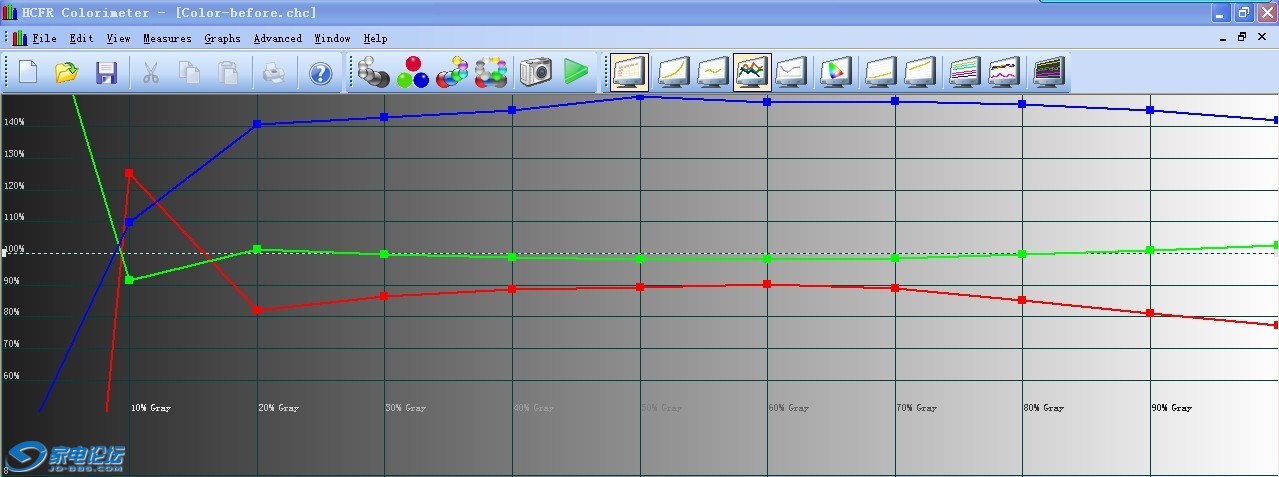Minimize the inner document window
The image size is (1279, 477).
(1223, 37)
